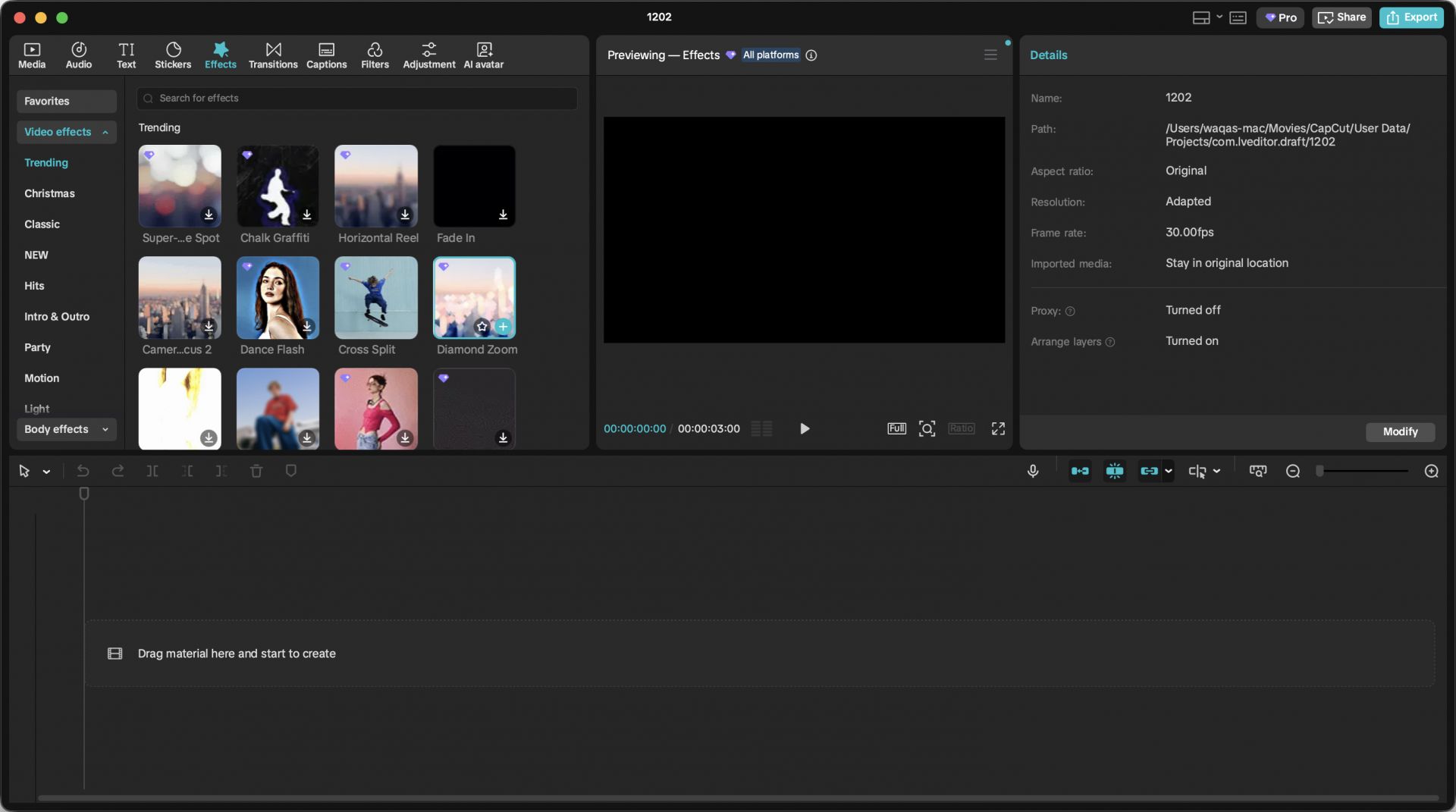Click the Modify button in Details

pyautogui.click(x=1399, y=431)
